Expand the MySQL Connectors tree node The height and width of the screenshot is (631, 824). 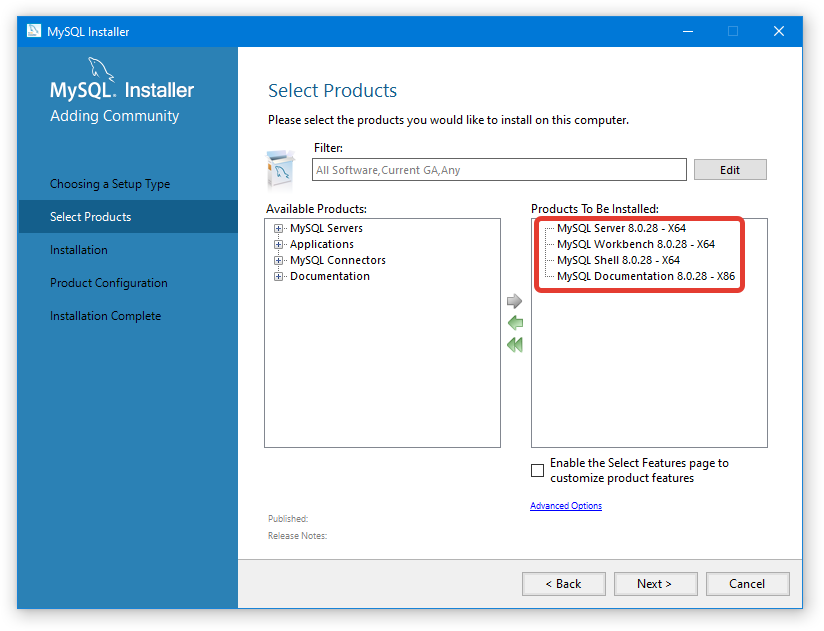point(278,260)
